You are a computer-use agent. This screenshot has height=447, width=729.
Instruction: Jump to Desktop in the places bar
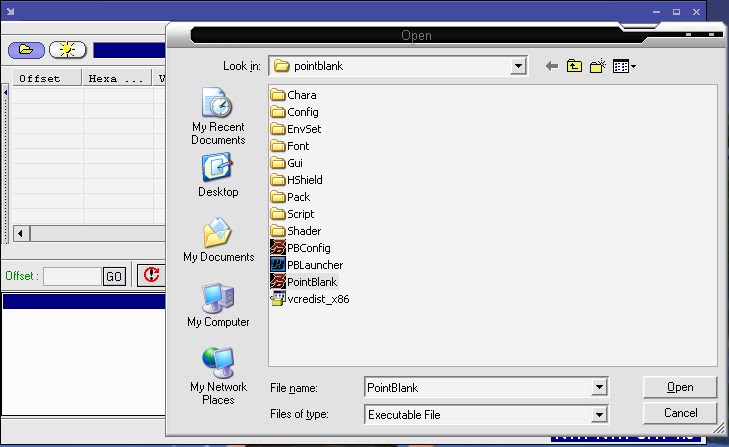click(x=218, y=175)
